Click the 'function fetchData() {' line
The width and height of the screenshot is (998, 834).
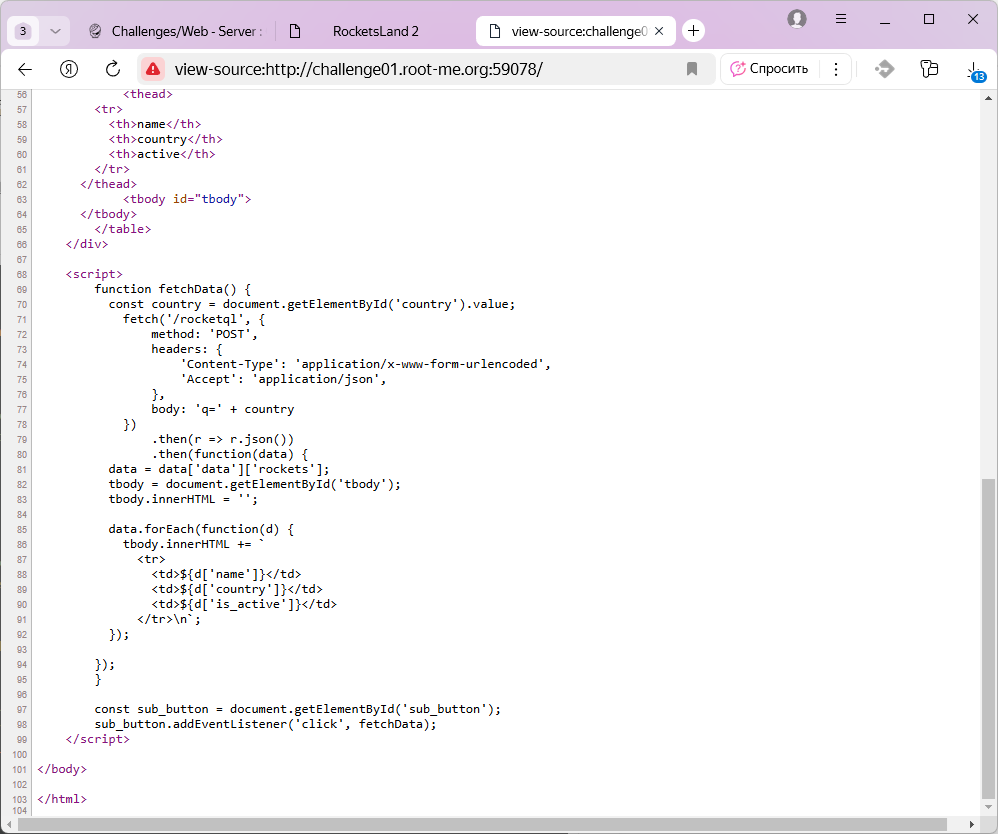pyautogui.click(x=172, y=289)
